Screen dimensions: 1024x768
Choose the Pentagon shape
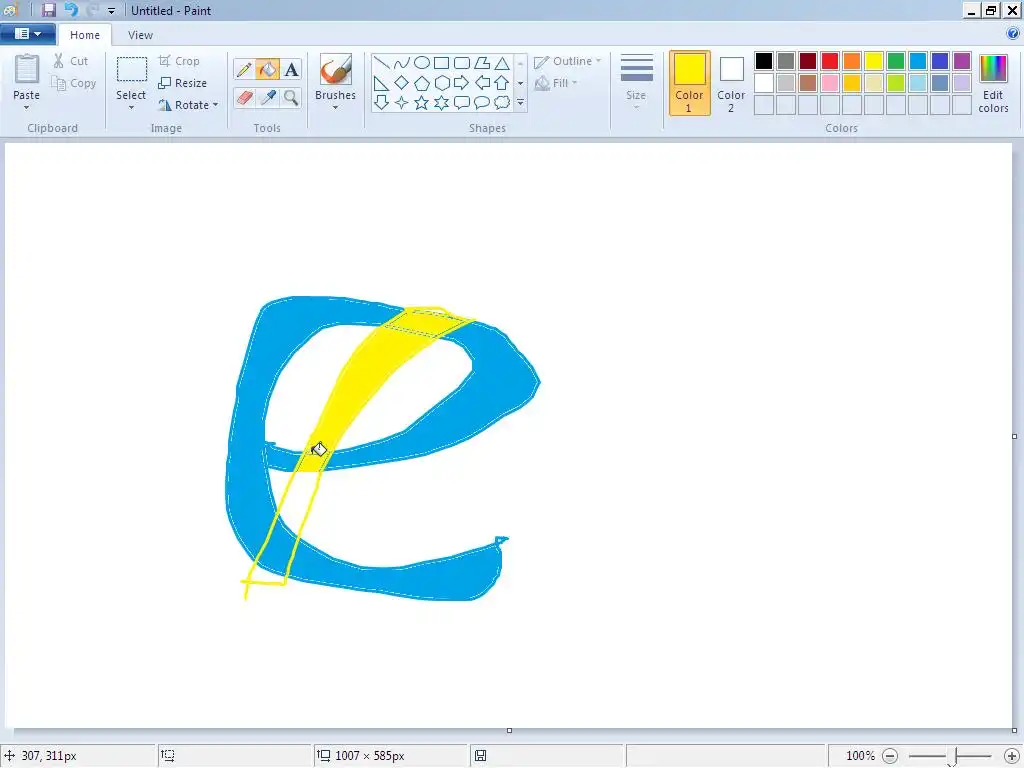click(422, 83)
